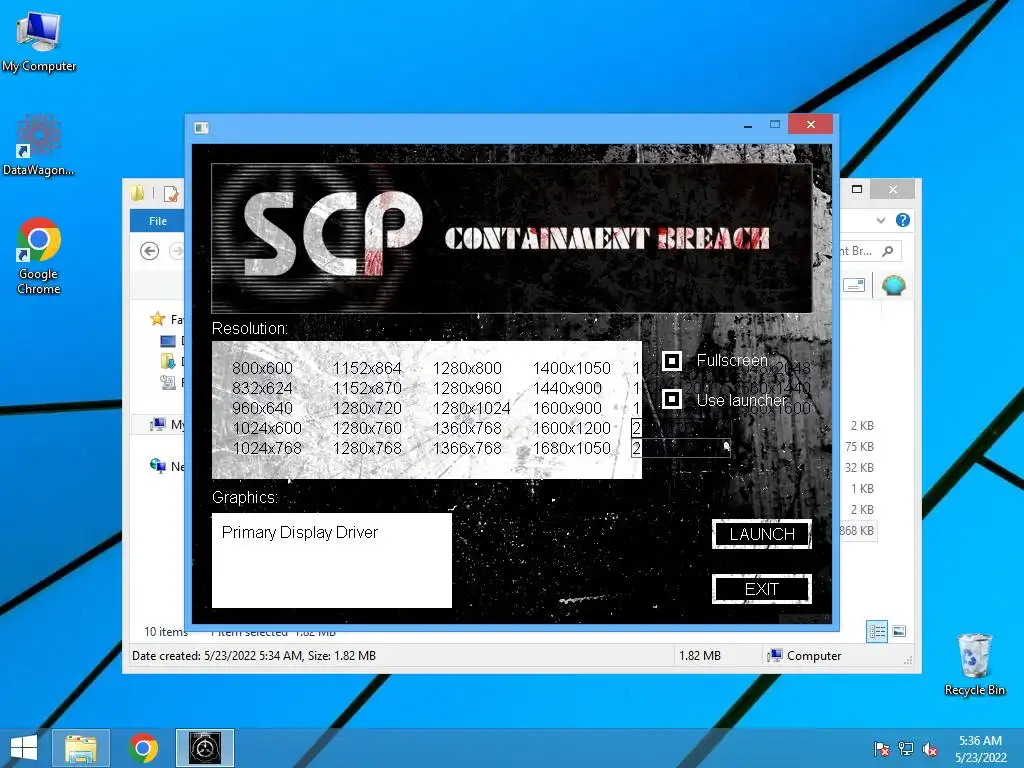
Task: Select the 32 KB file row in Explorer
Action: tap(859, 468)
